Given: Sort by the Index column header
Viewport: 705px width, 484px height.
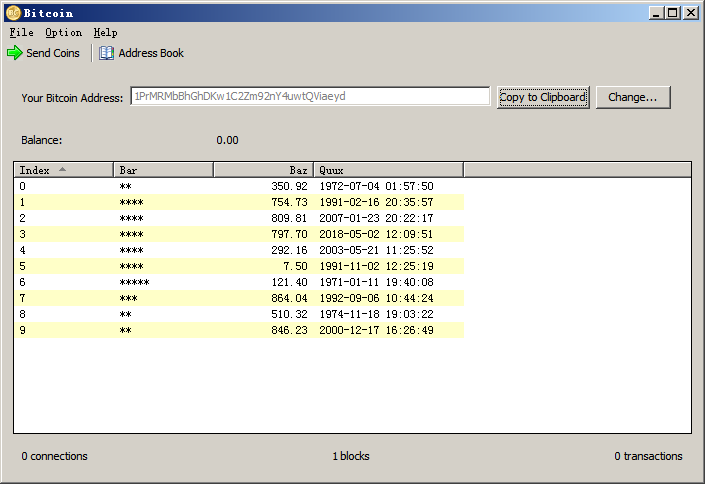Looking at the screenshot, I should click(x=63, y=170).
